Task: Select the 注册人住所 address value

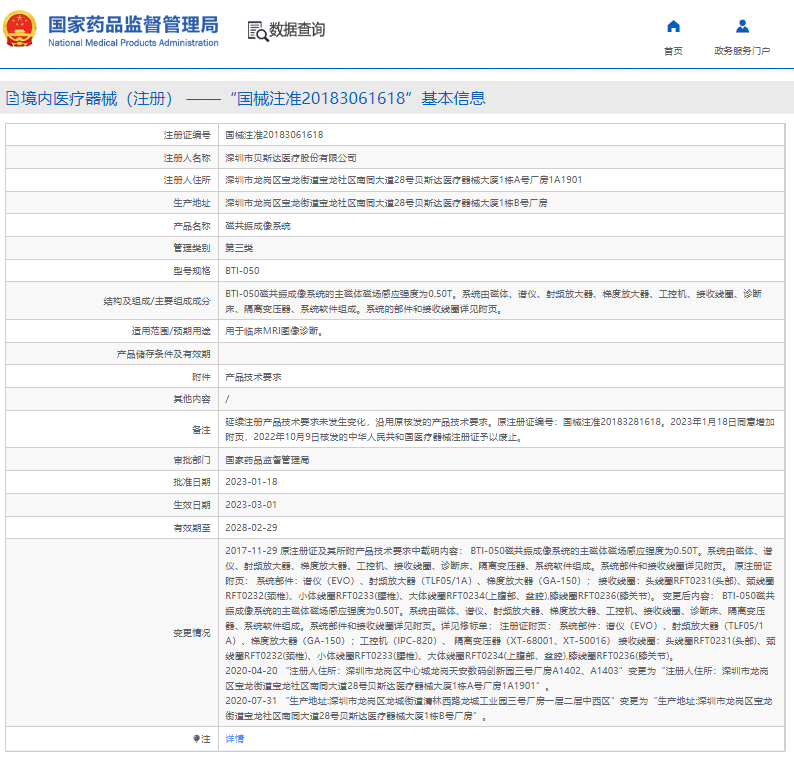Action: (404, 180)
